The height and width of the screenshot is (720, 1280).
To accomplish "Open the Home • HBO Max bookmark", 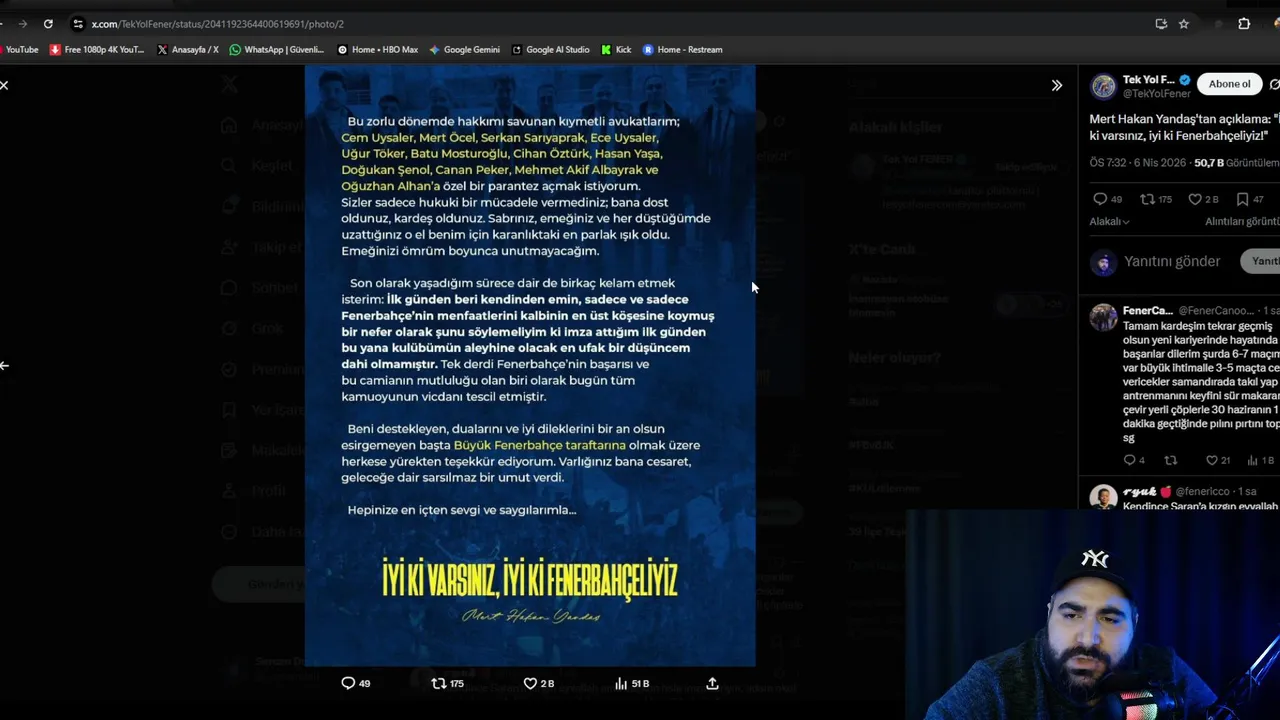I will click(377, 49).
